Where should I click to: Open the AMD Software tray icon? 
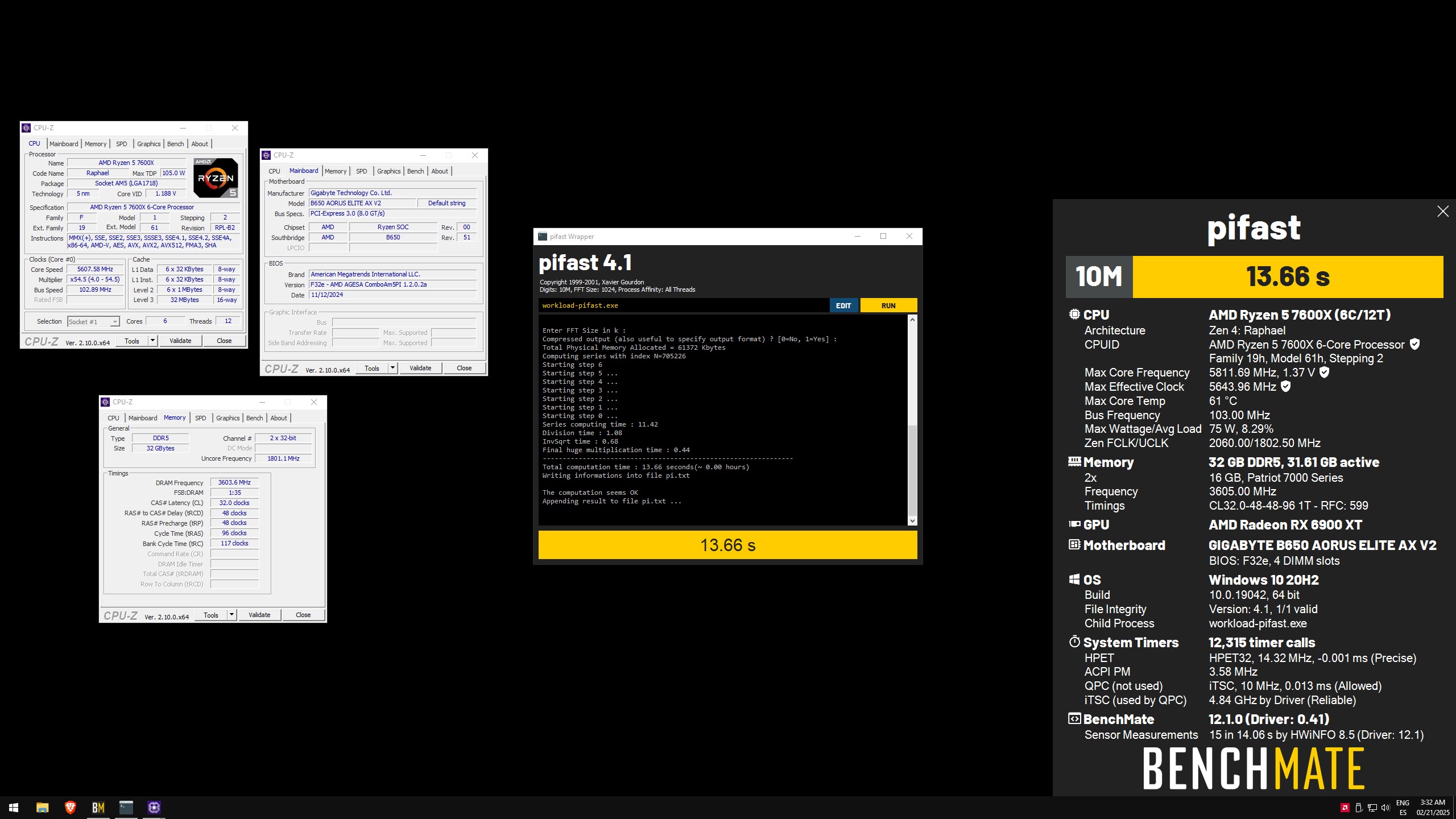coord(1345,808)
